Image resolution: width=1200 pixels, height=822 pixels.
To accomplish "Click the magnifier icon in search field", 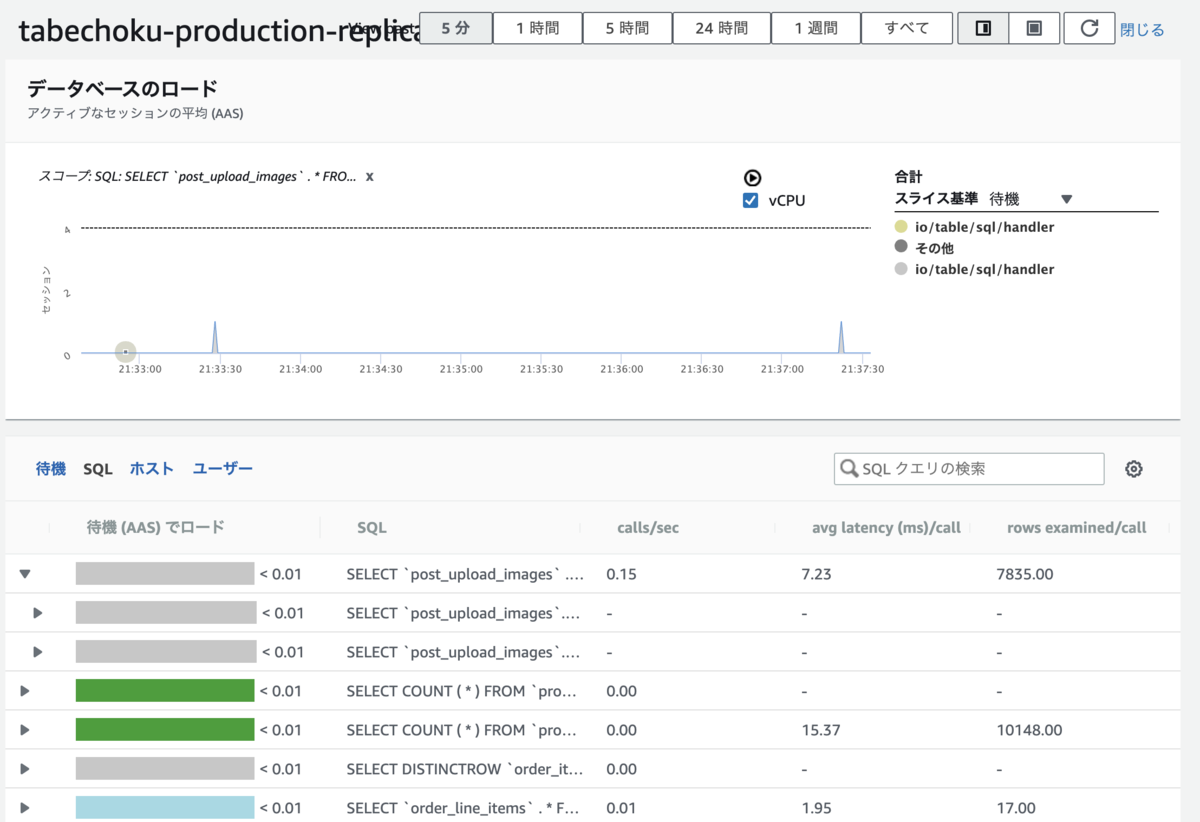I will pyautogui.click(x=849, y=468).
